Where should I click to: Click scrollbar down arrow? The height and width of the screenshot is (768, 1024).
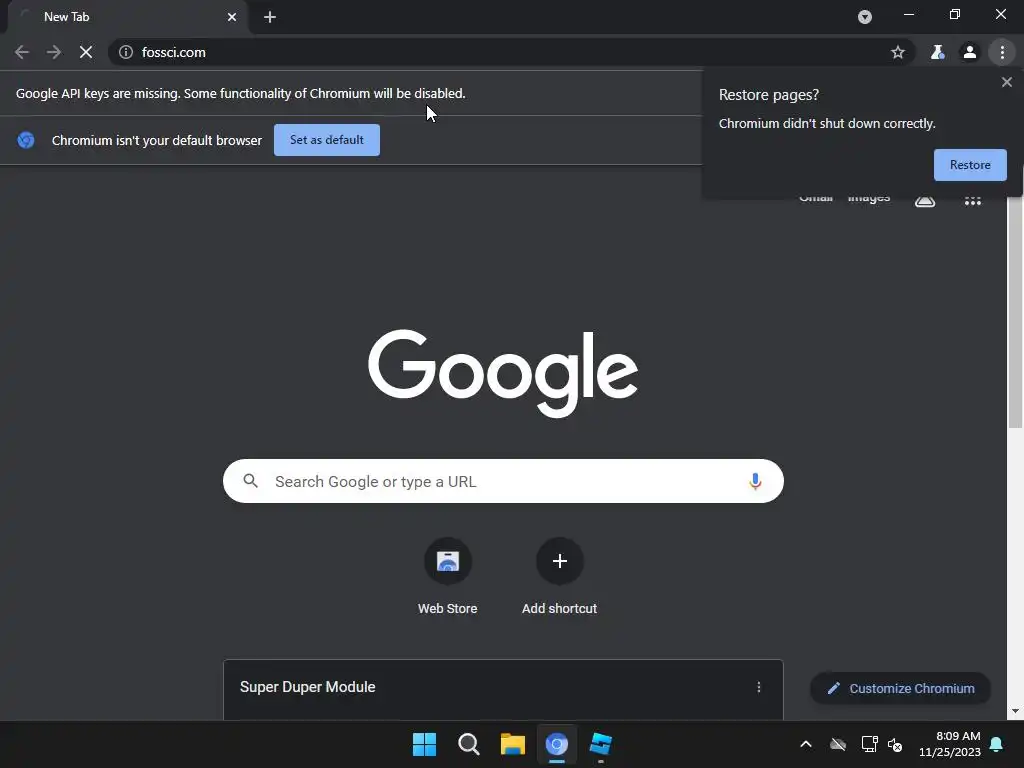[1015, 711]
